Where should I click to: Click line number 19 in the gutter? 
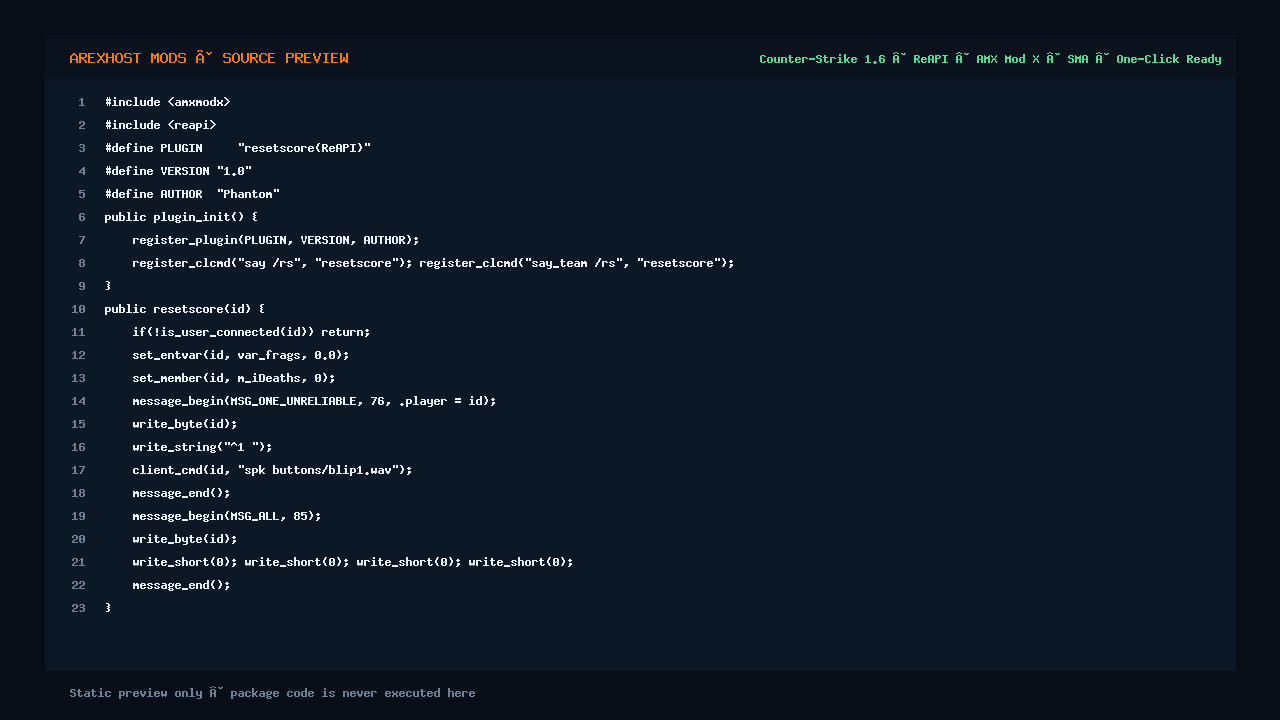pos(78,516)
